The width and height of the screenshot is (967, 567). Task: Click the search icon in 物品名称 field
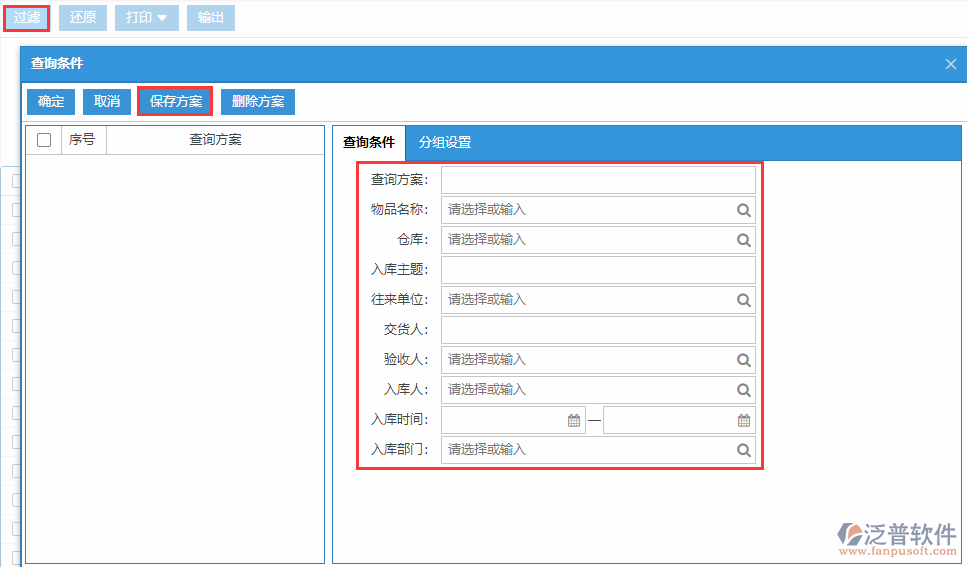(744, 210)
